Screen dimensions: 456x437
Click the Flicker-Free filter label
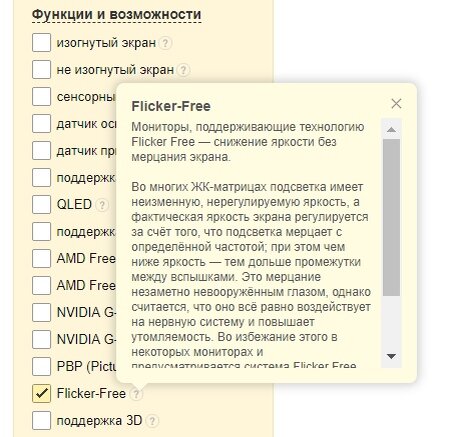91,394
